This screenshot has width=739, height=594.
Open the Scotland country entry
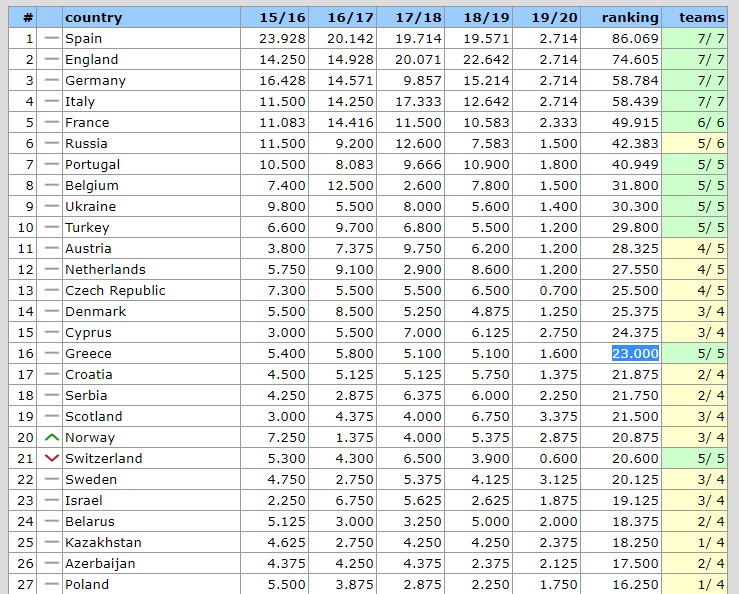[93, 416]
